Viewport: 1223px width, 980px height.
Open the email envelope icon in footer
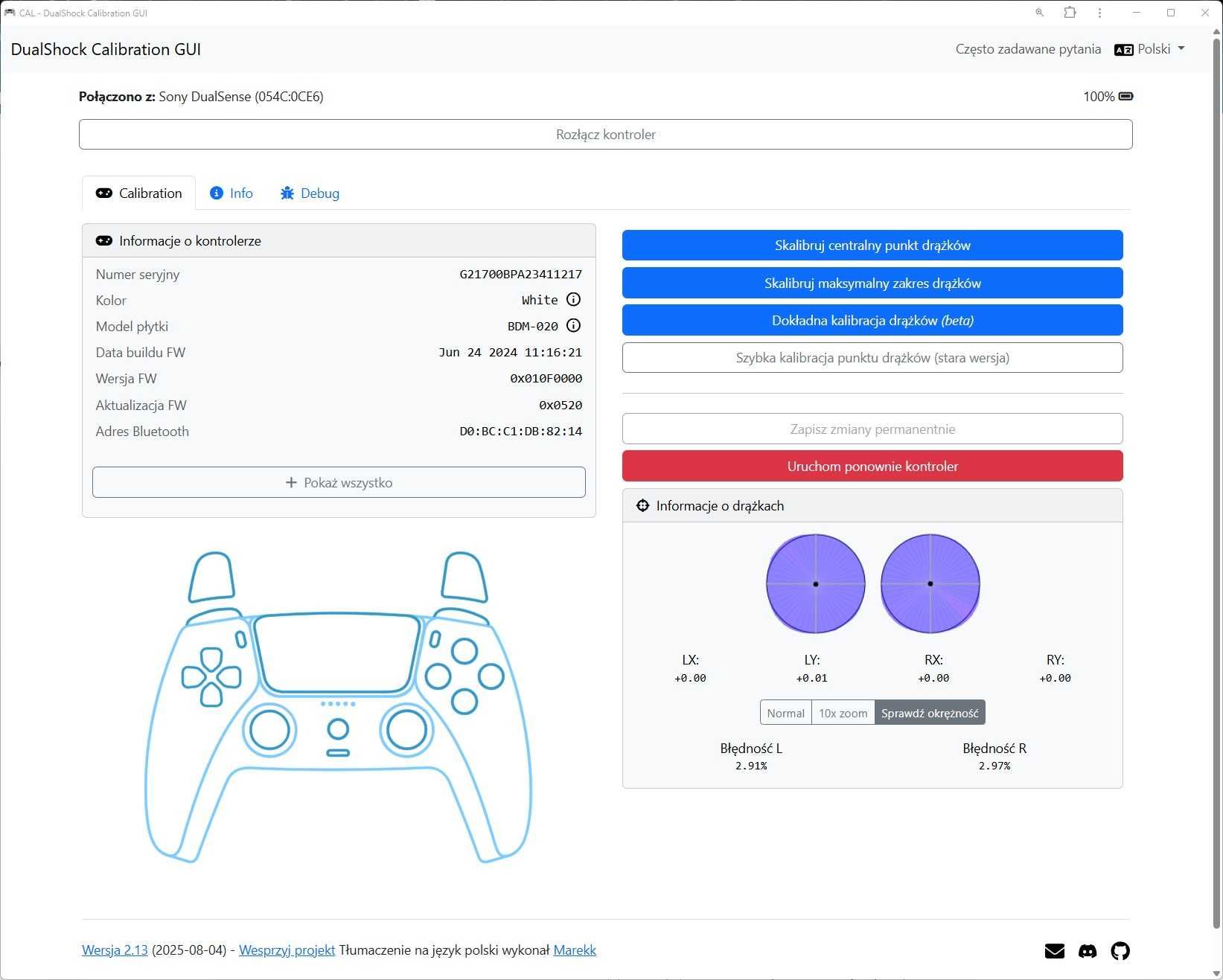[x=1055, y=951]
